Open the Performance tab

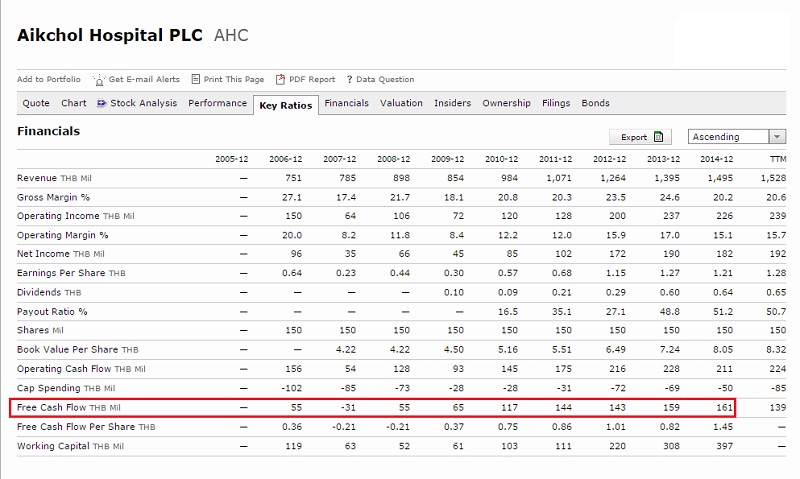pos(217,103)
